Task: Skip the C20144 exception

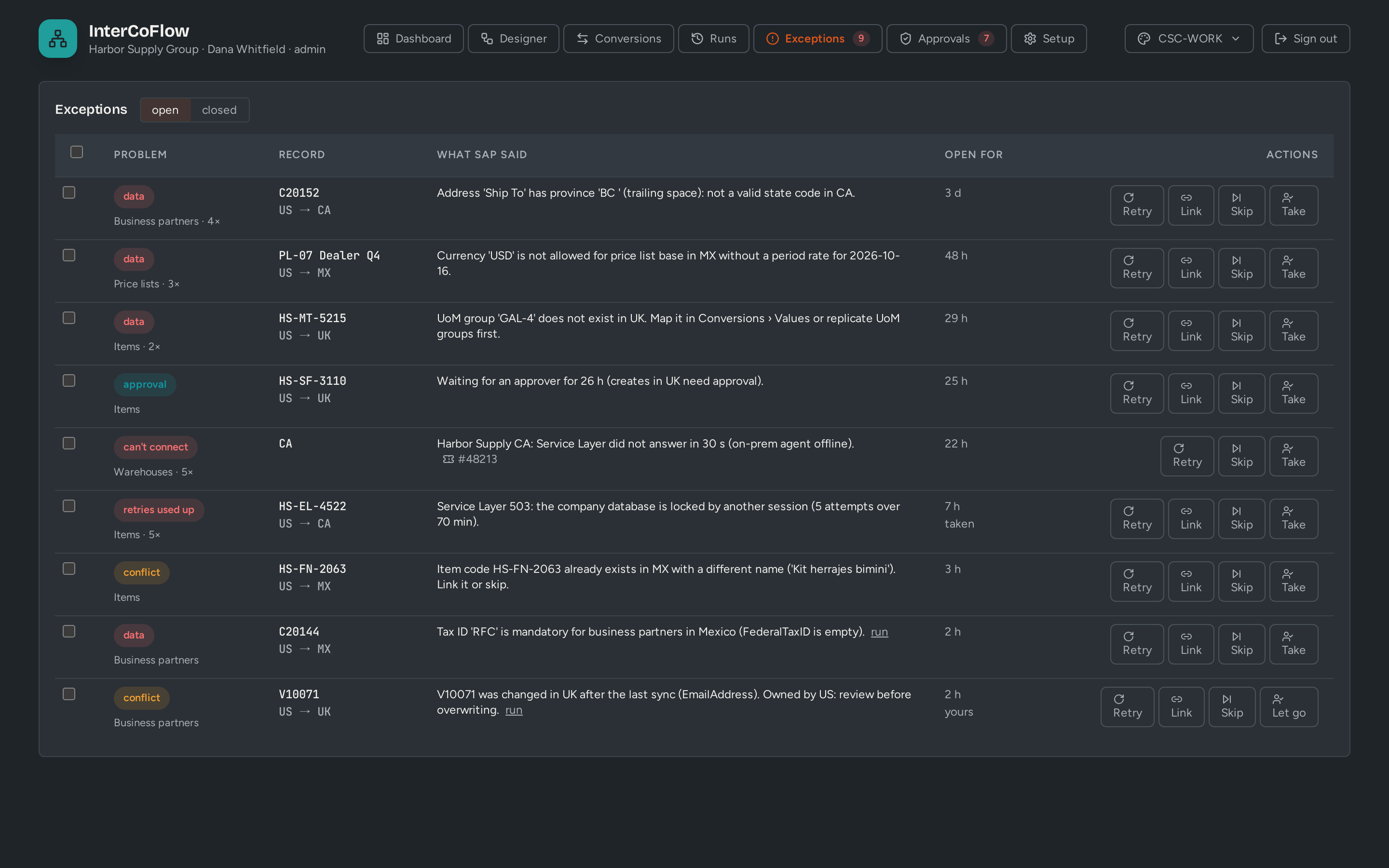Action: point(1241,644)
